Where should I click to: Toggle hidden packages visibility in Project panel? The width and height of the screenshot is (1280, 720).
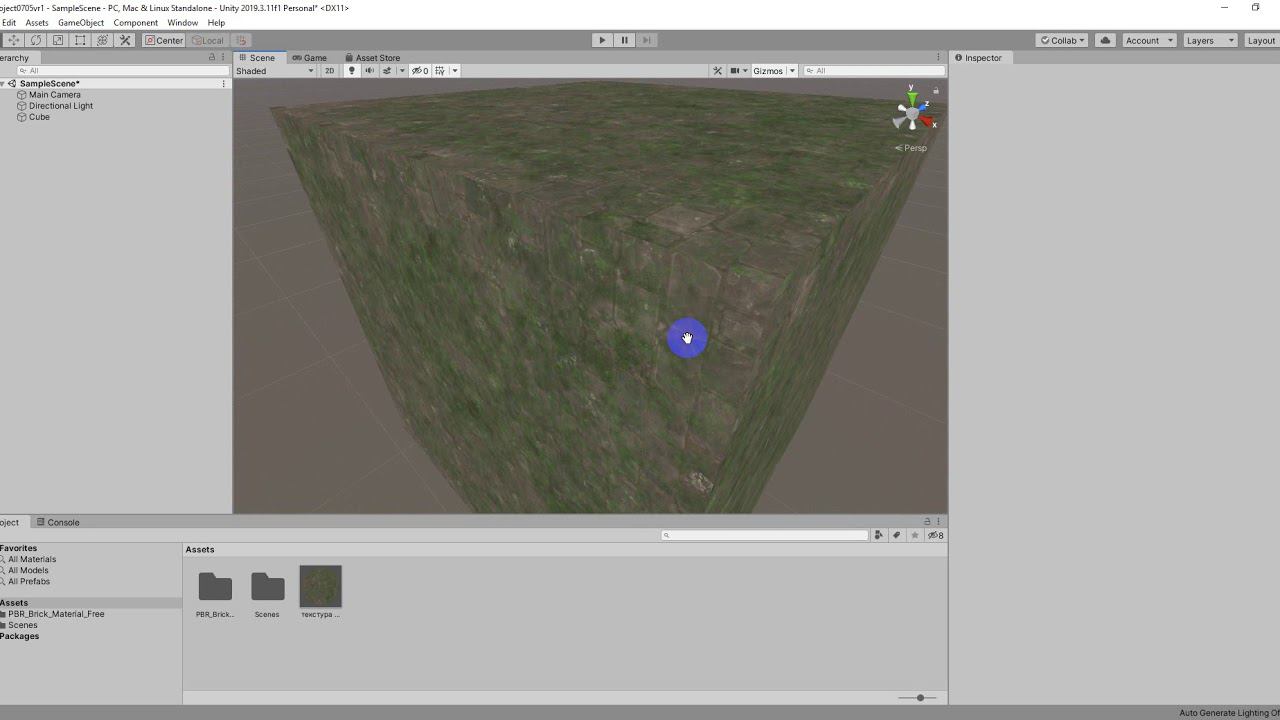pyautogui.click(x=935, y=535)
